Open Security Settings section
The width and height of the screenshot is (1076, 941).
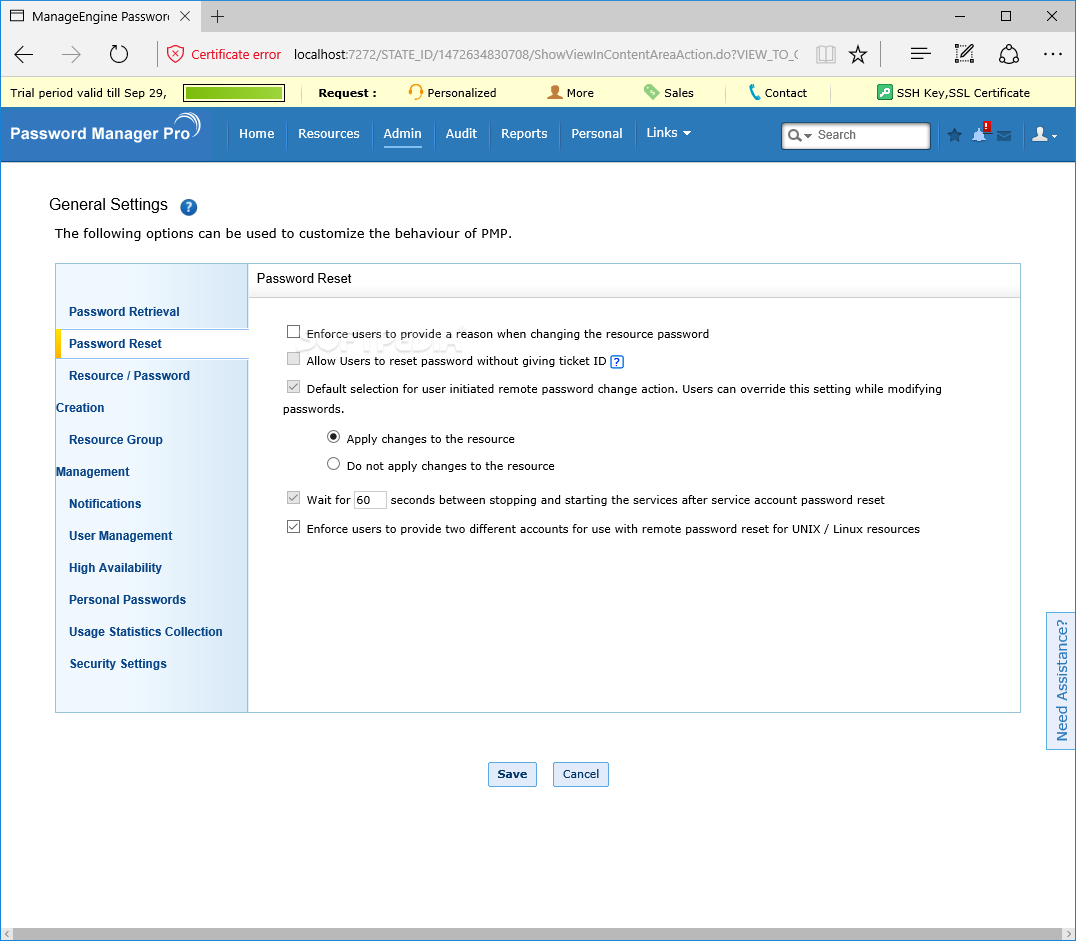(118, 664)
